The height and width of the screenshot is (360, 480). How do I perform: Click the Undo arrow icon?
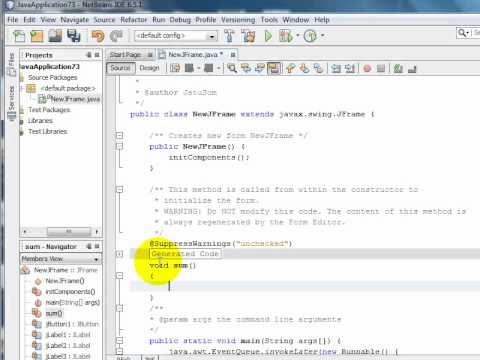(98, 36)
